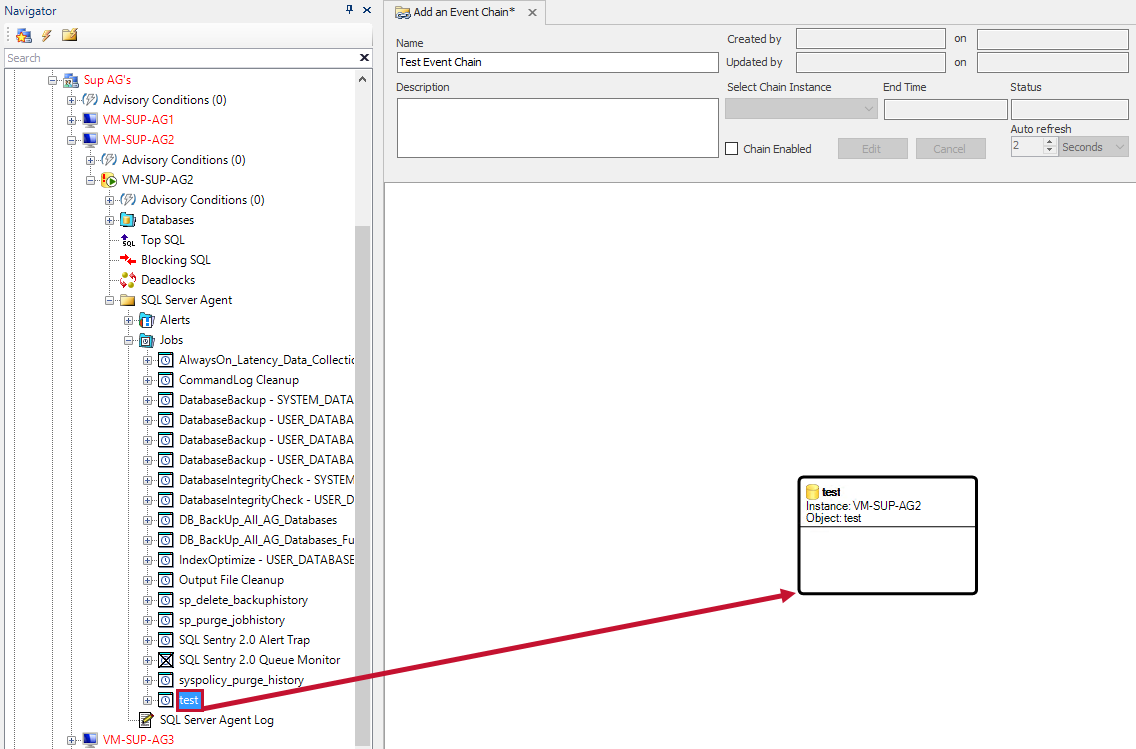Expand the Databases tree node
The image size is (1136, 749).
pyautogui.click(x=109, y=220)
